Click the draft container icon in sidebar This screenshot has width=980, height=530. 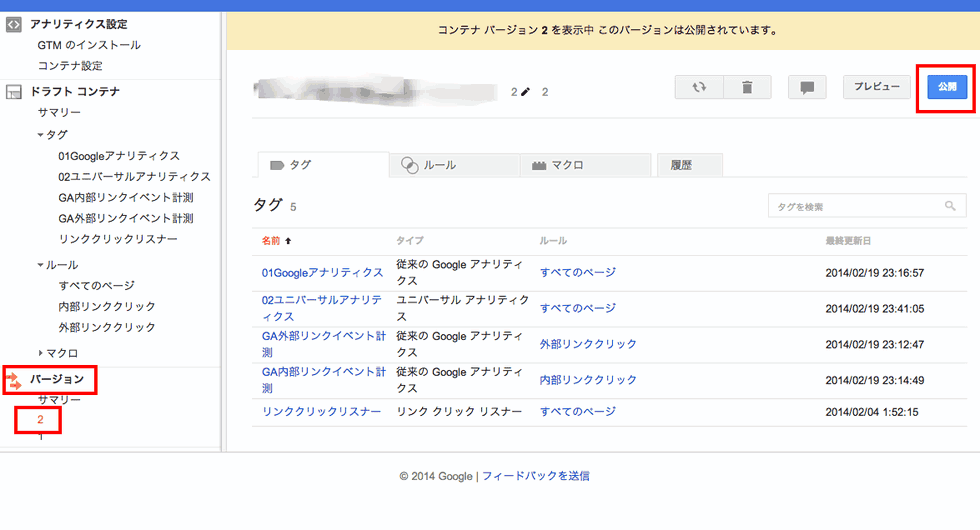tap(14, 92)
